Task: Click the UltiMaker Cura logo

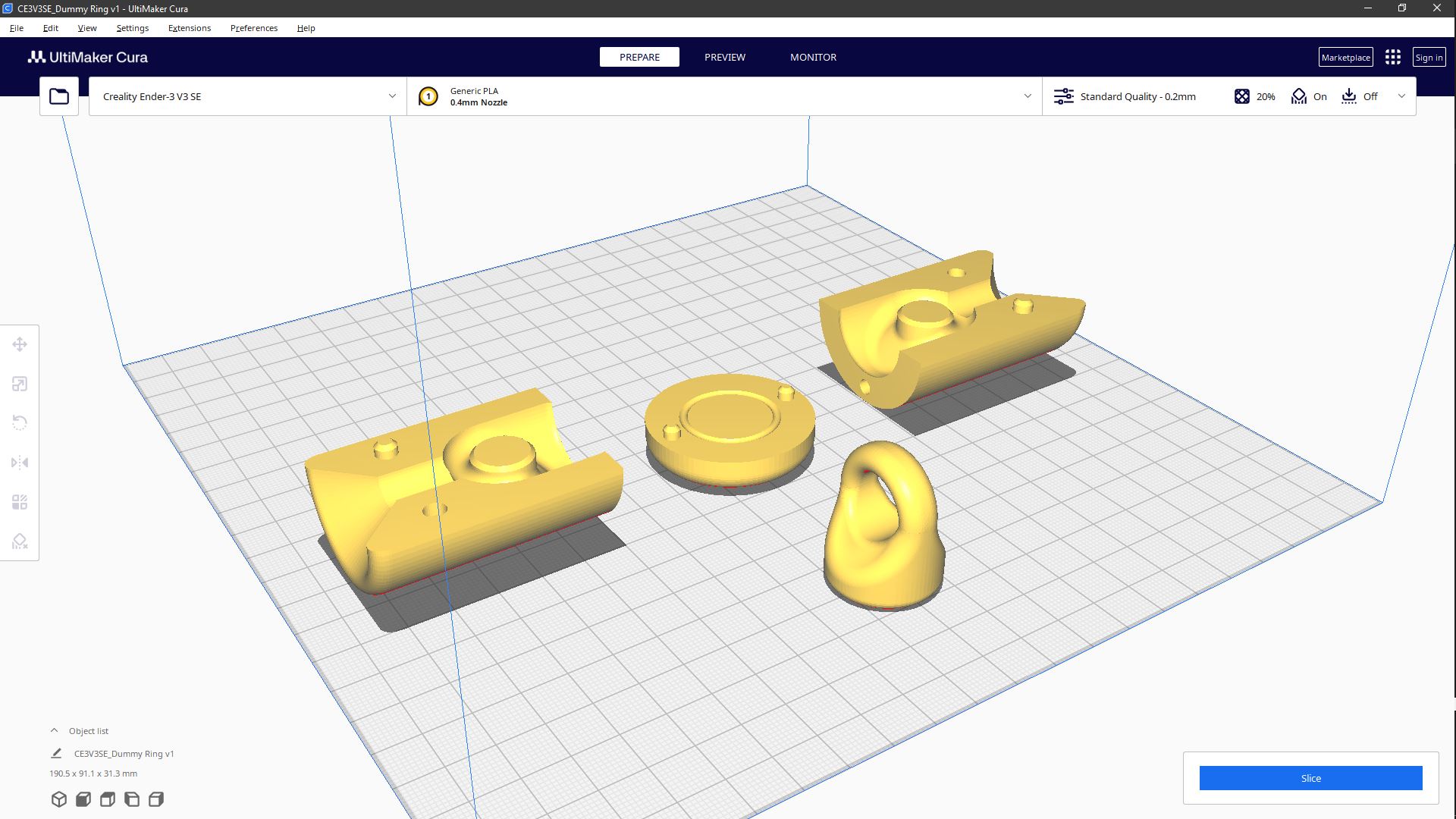Action: (x=88, y=57)
